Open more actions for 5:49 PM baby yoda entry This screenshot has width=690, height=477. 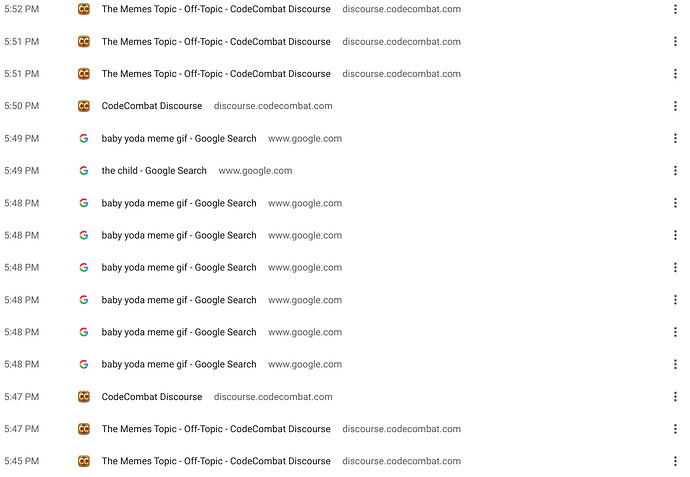[x=675, y=139]
